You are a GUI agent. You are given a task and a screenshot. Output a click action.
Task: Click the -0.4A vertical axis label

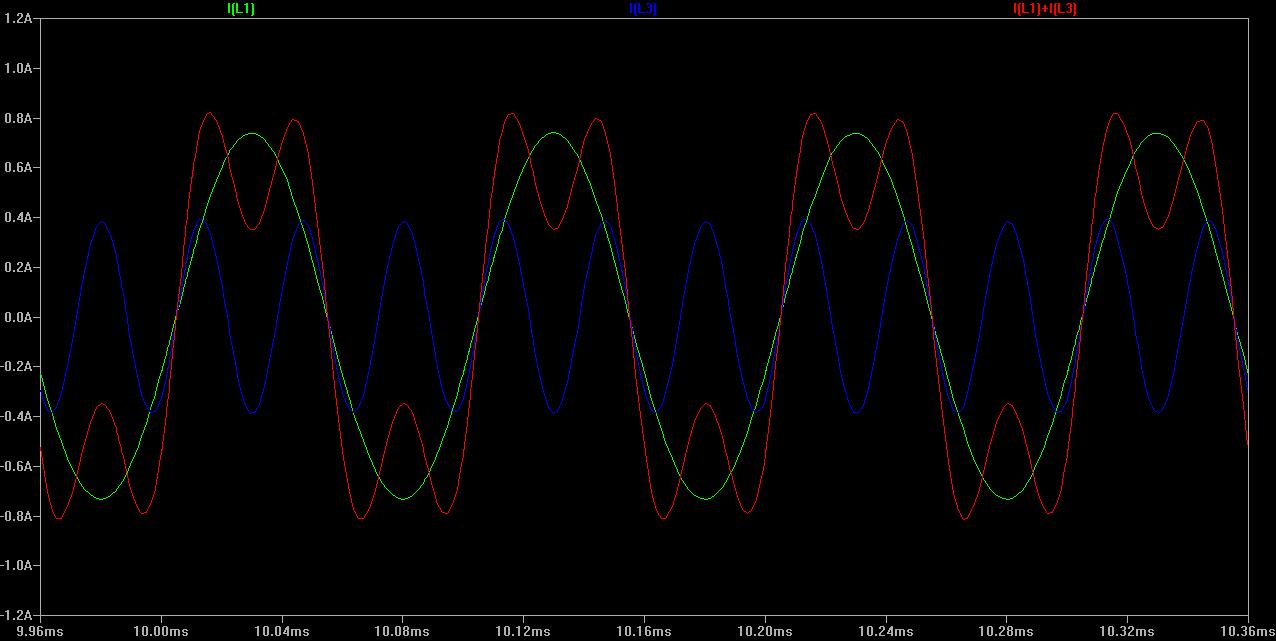(x=18, y=417)
